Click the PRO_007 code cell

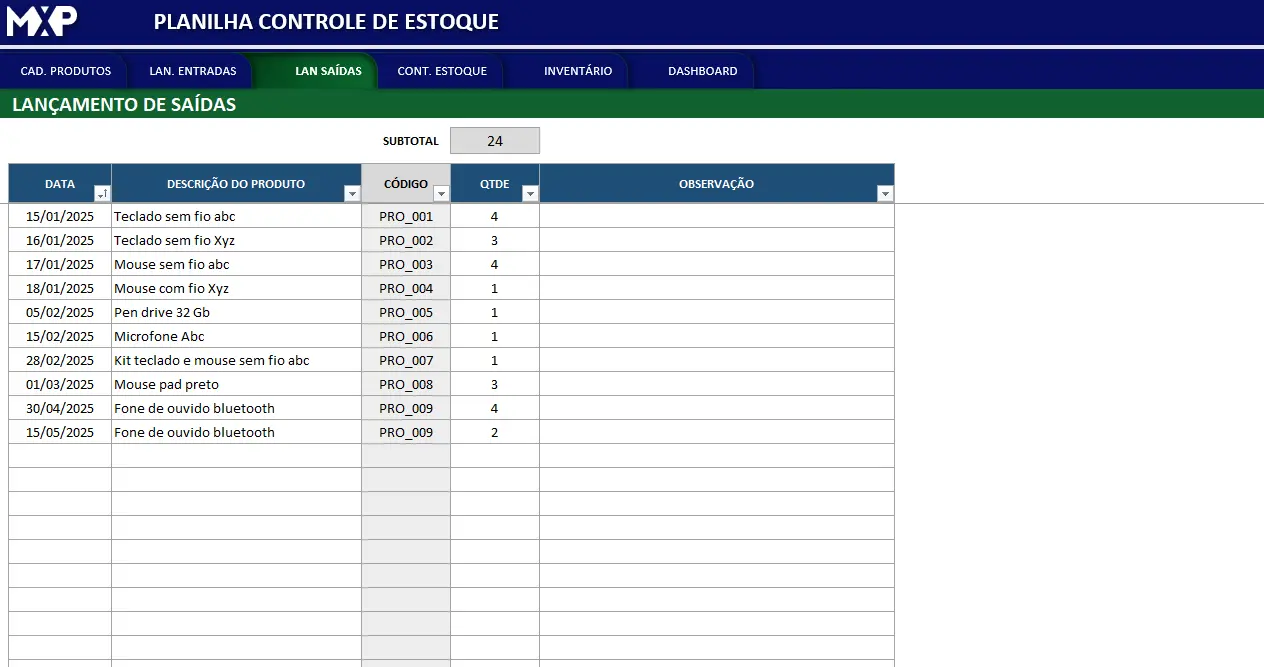[406, 360]
